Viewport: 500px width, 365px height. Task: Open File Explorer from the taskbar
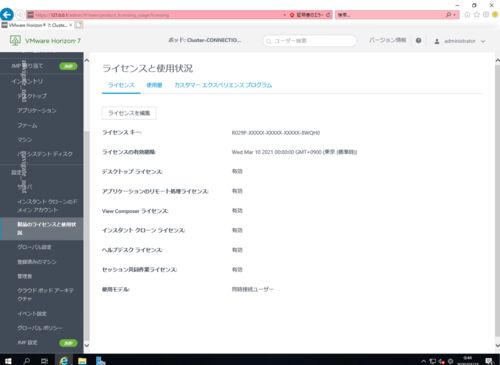(82, 360)
